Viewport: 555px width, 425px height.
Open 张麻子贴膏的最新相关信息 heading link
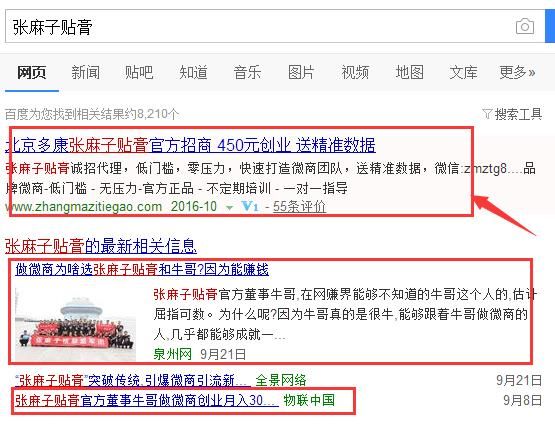click(x=101, y=246)
